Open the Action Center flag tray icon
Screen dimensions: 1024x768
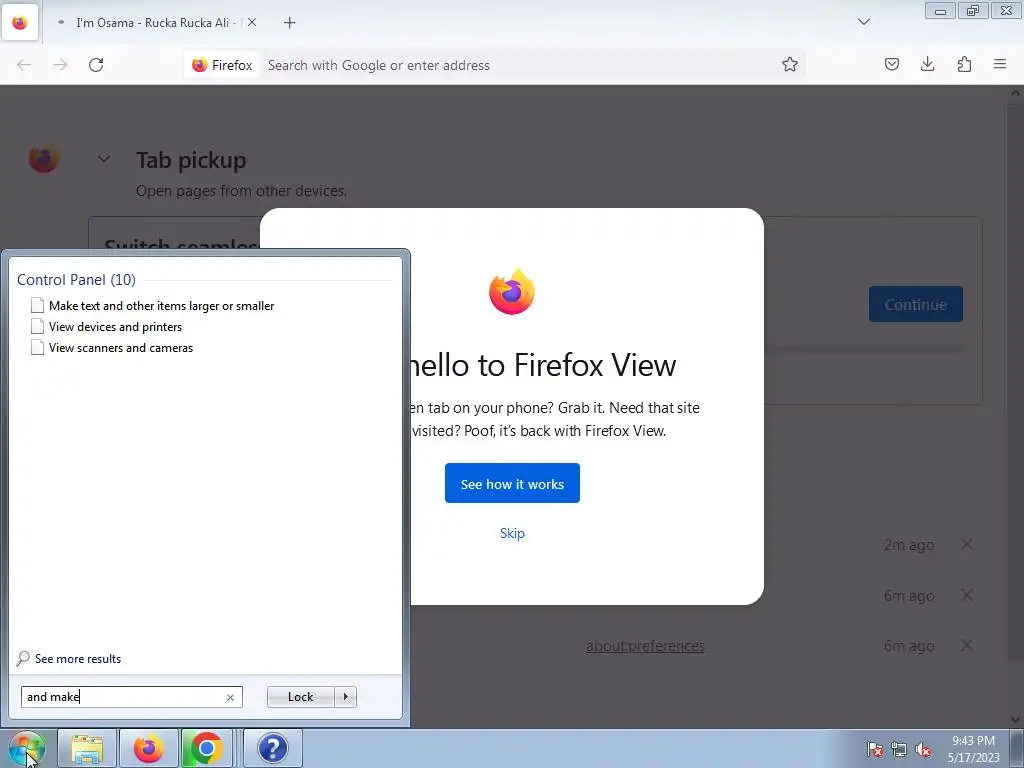[875, 749]
